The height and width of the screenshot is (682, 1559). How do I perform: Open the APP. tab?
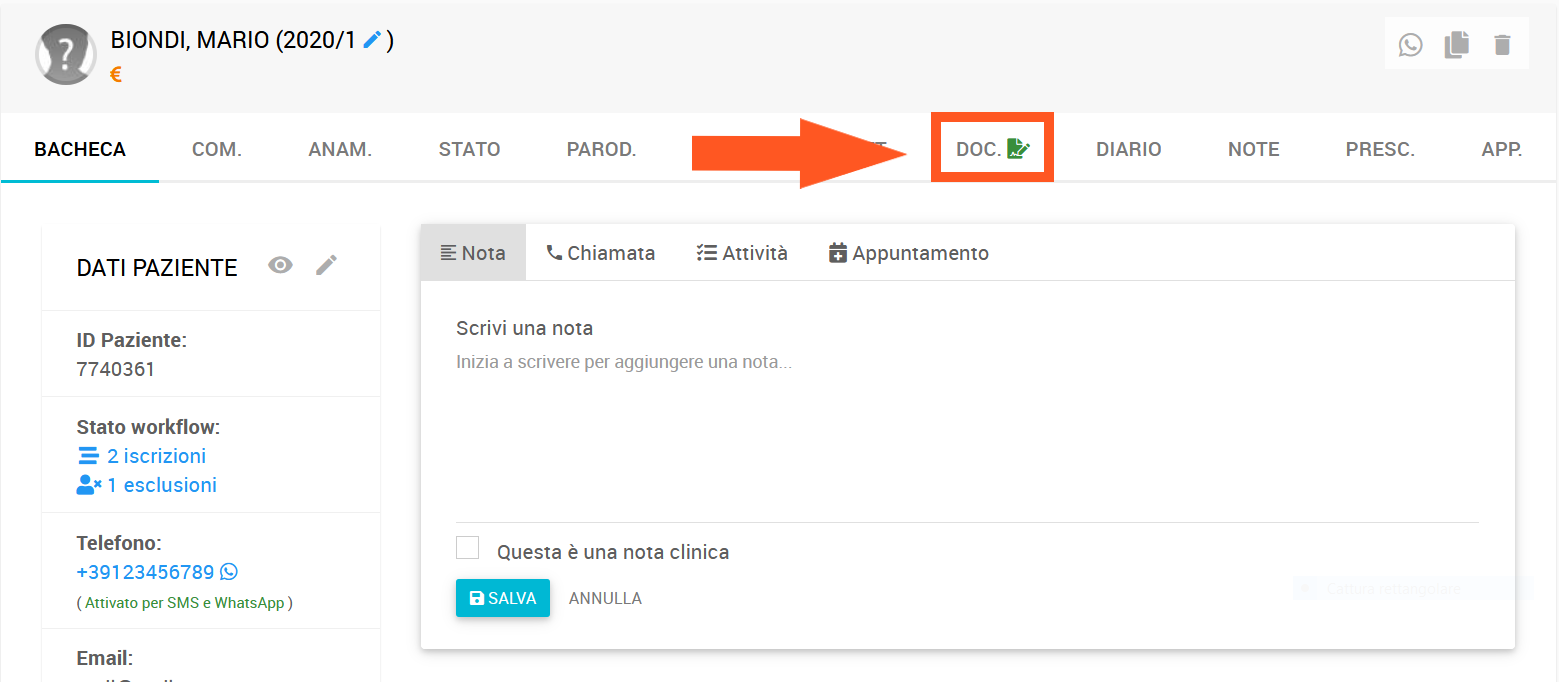point(1502,150)
